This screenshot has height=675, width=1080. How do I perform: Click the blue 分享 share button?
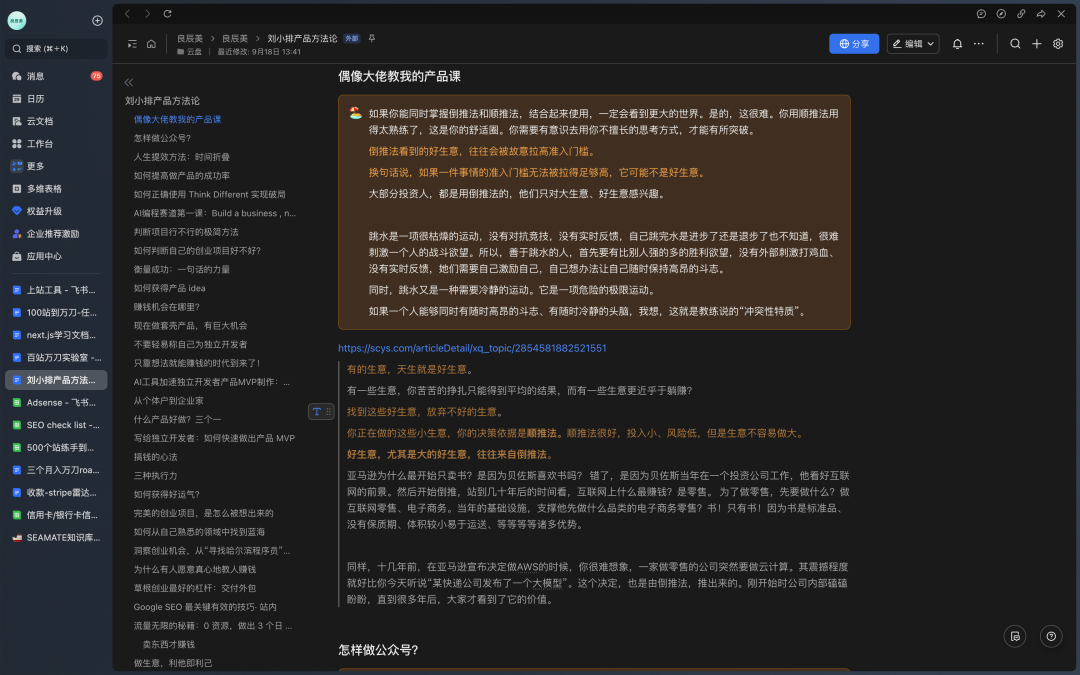pos(854,43)
